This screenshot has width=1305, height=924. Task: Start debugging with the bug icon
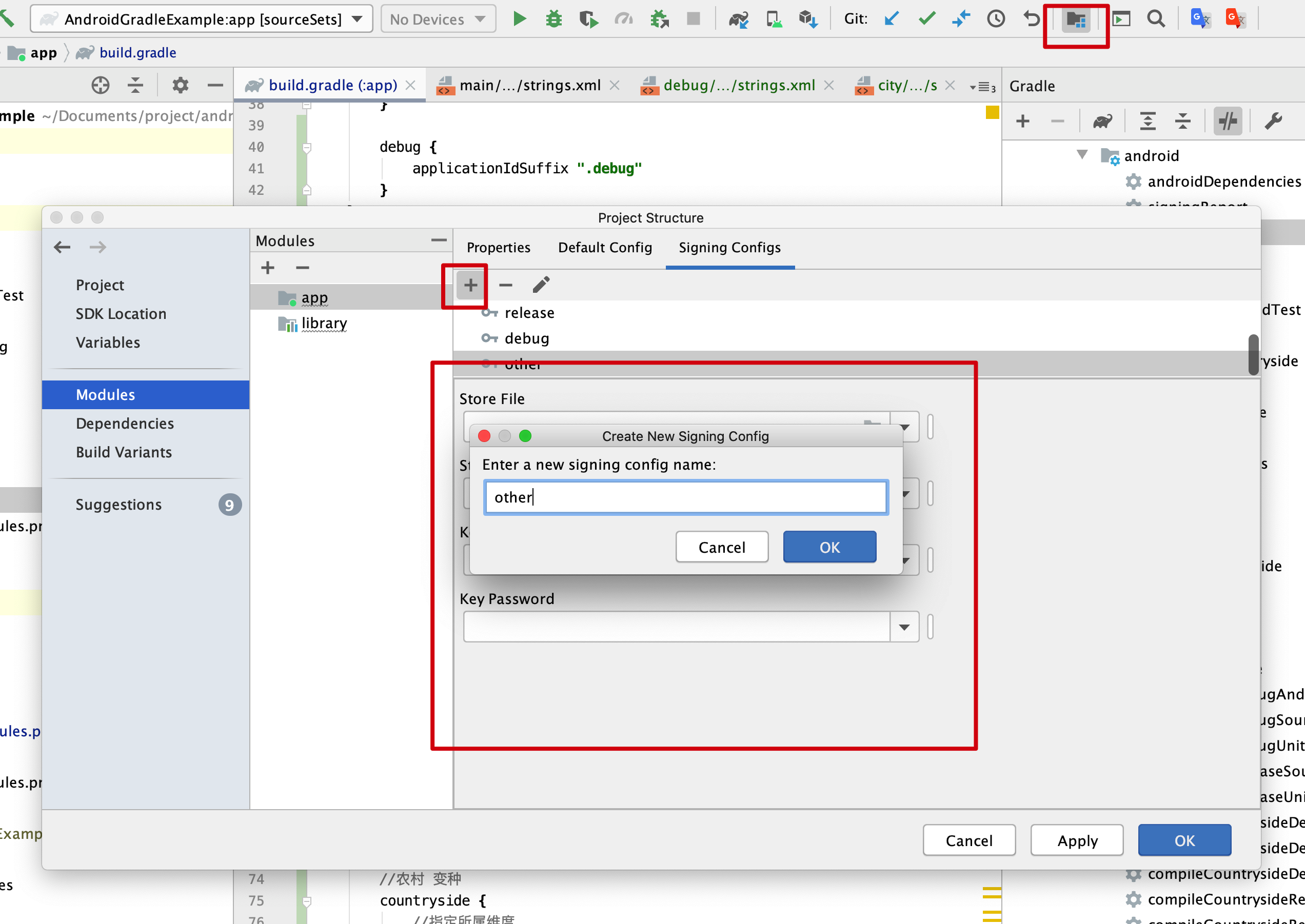pyautogui.click(x=553, y=19)
